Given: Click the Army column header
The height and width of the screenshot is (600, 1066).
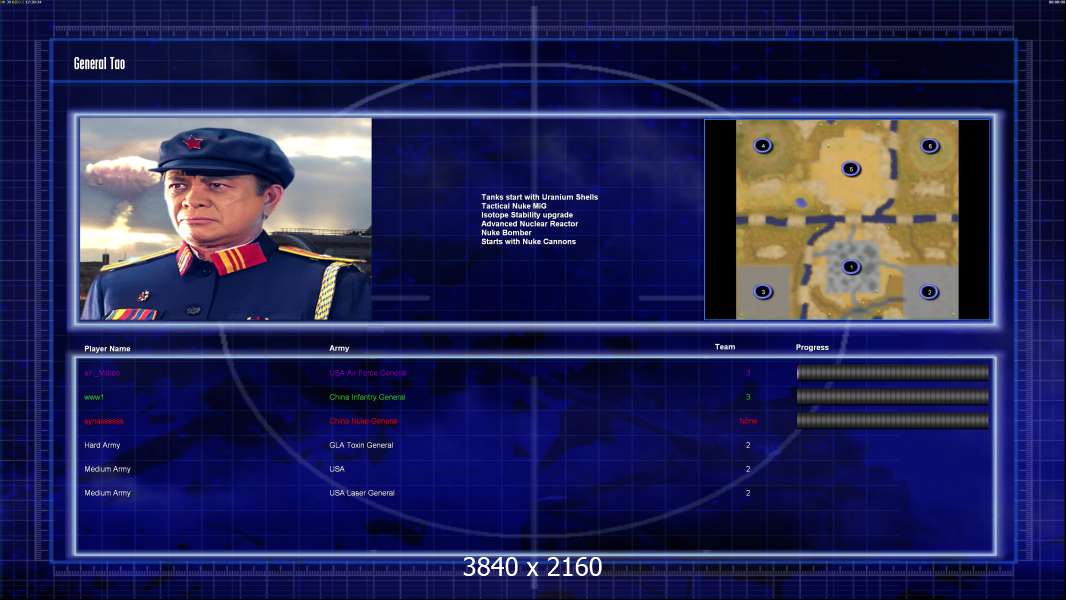Looking at the screenshot, I should coord(339,348).
